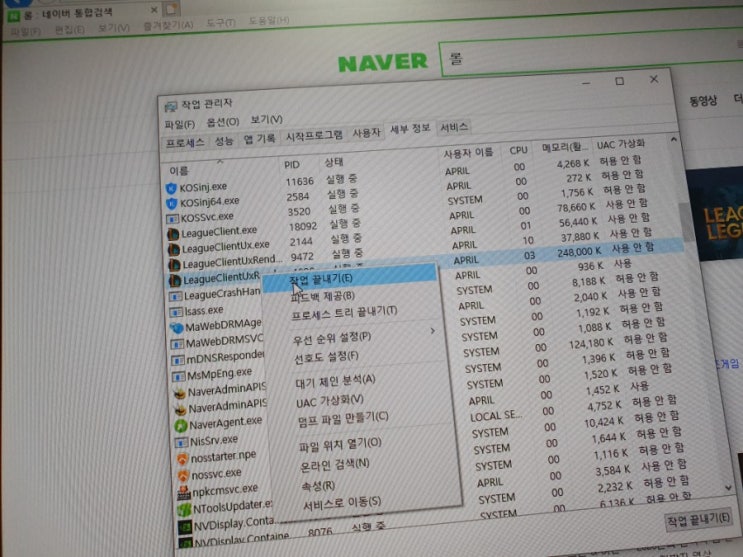Click the npkcmsvc.exe icon
Image resolution: width=743 pixels, height=557 pixels.
pos(184,493)
